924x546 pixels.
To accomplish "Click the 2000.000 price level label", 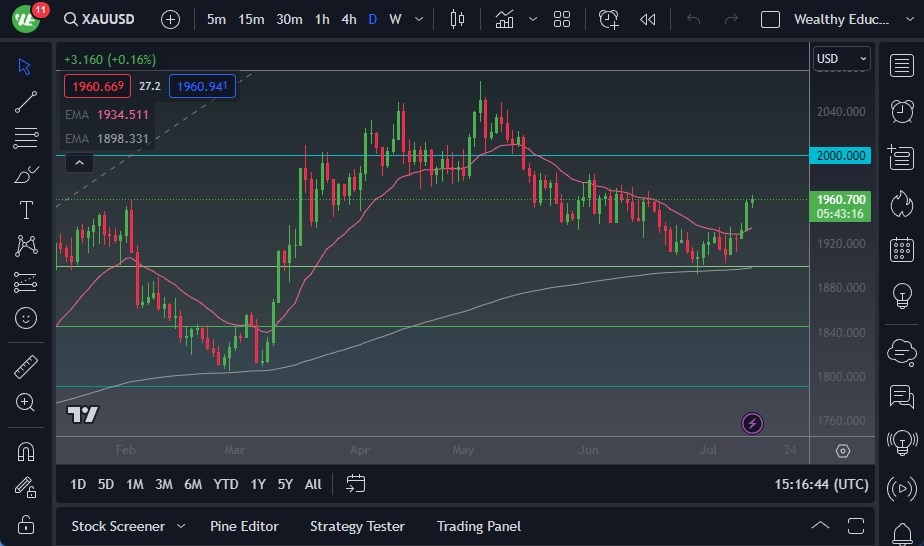I will coord(841,155).
